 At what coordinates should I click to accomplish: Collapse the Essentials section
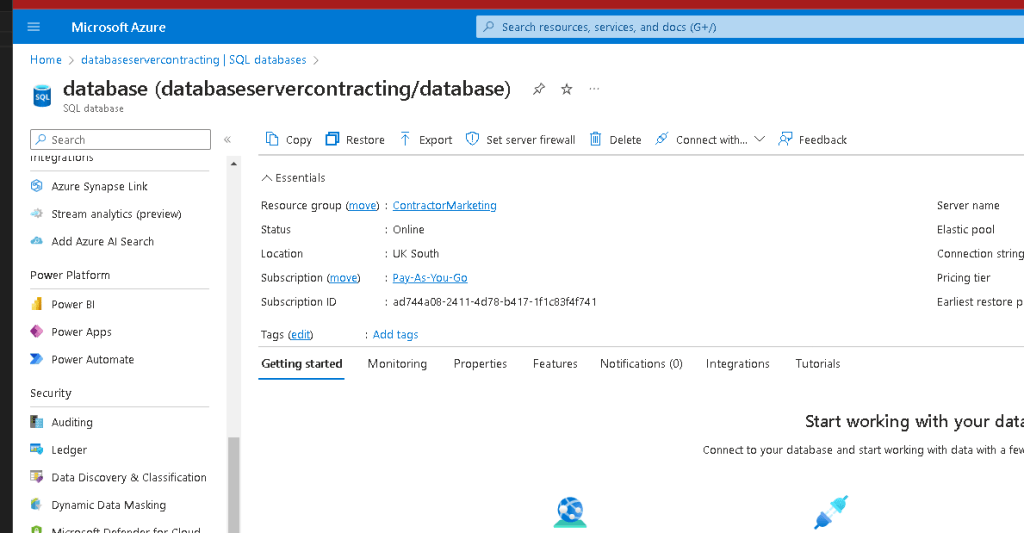coord(293,178)
